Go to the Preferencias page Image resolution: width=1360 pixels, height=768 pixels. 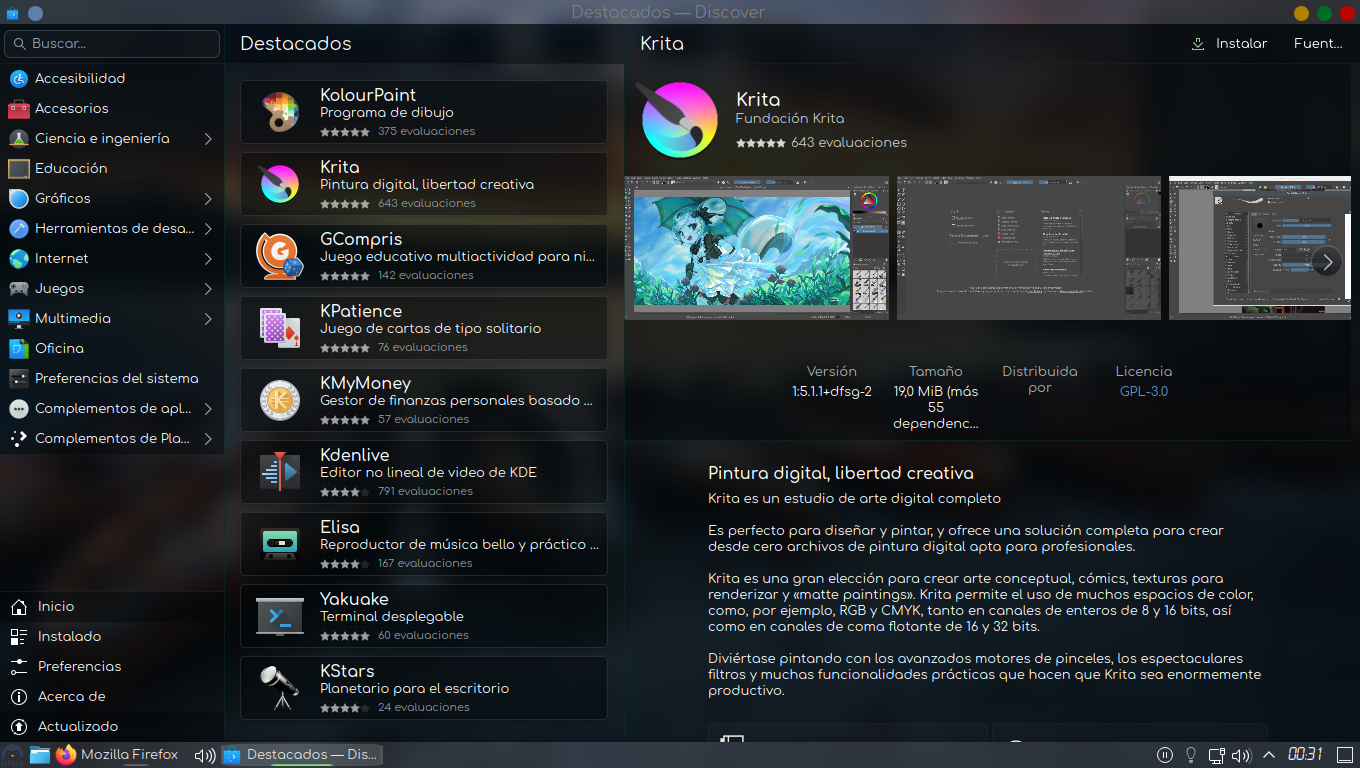79,666
